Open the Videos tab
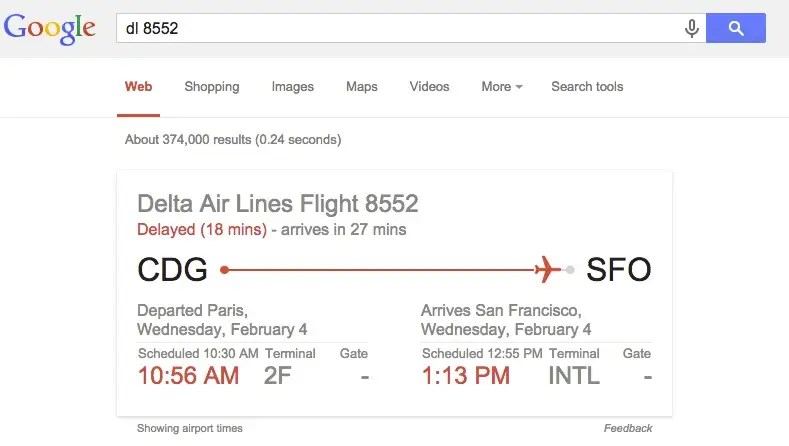The height and width of the screenshot is (446, 789). click(x=430, y=87)
